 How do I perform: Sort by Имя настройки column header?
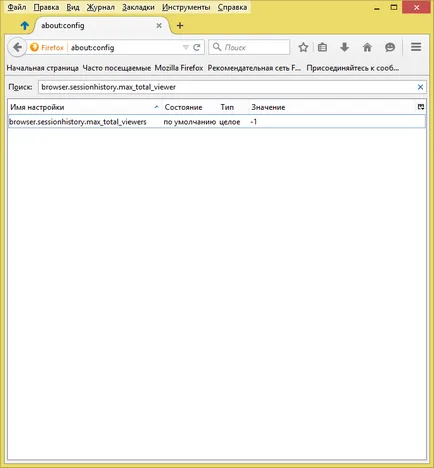coord(85,107)
